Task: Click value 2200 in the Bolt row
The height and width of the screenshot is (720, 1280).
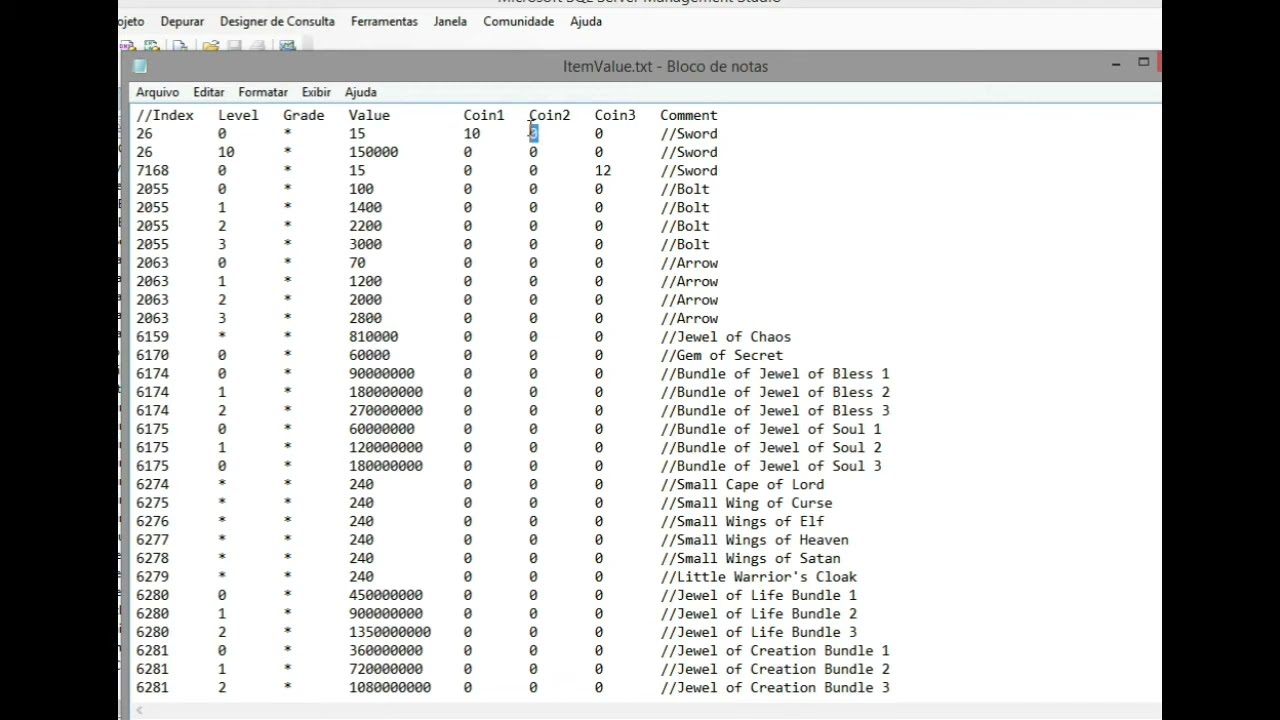Action: click(x=365, y=226)
